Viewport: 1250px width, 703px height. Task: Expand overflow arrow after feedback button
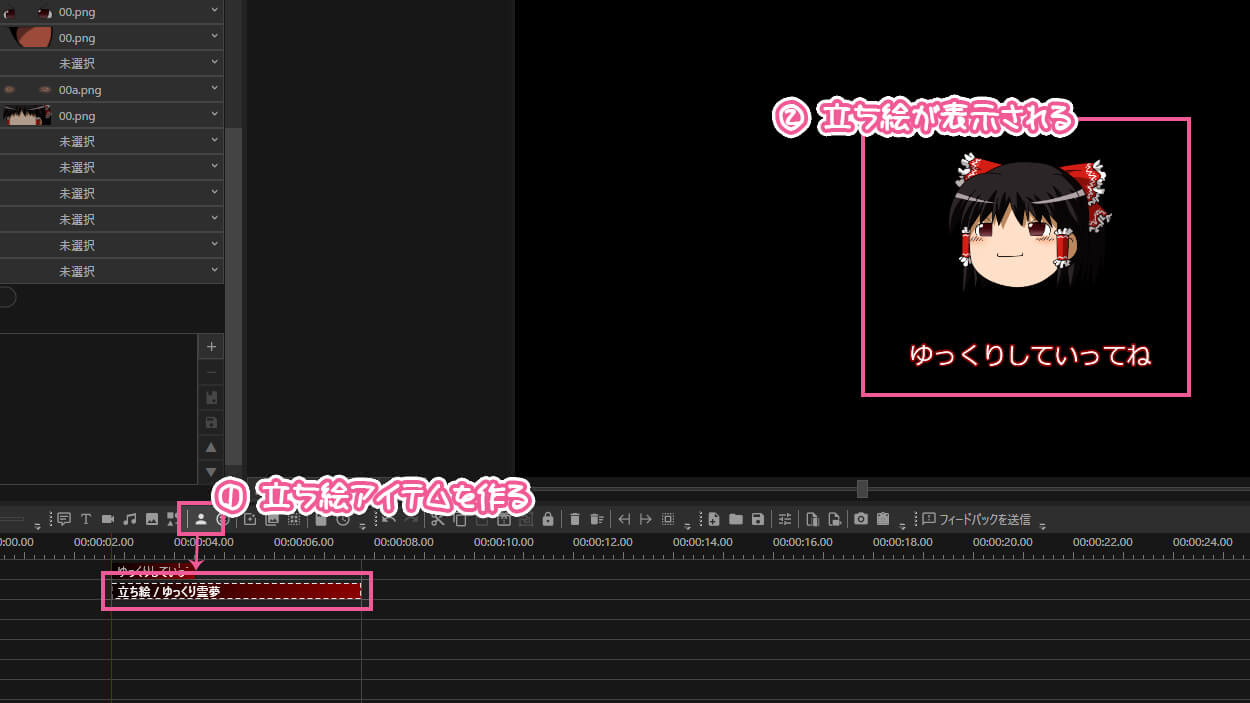tap(1043, 526)
